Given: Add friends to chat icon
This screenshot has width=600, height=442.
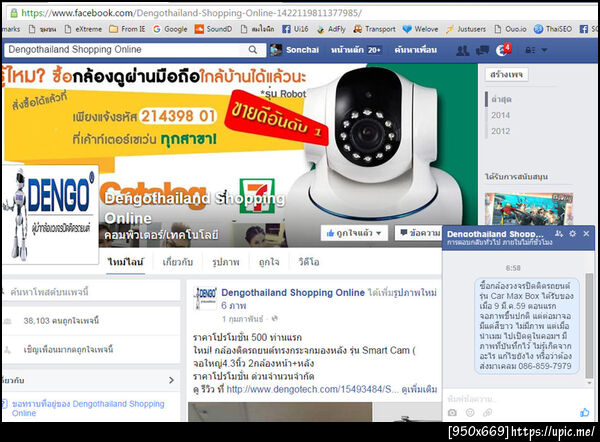Looking at the screenshot, I should click(x=559, y=233).
